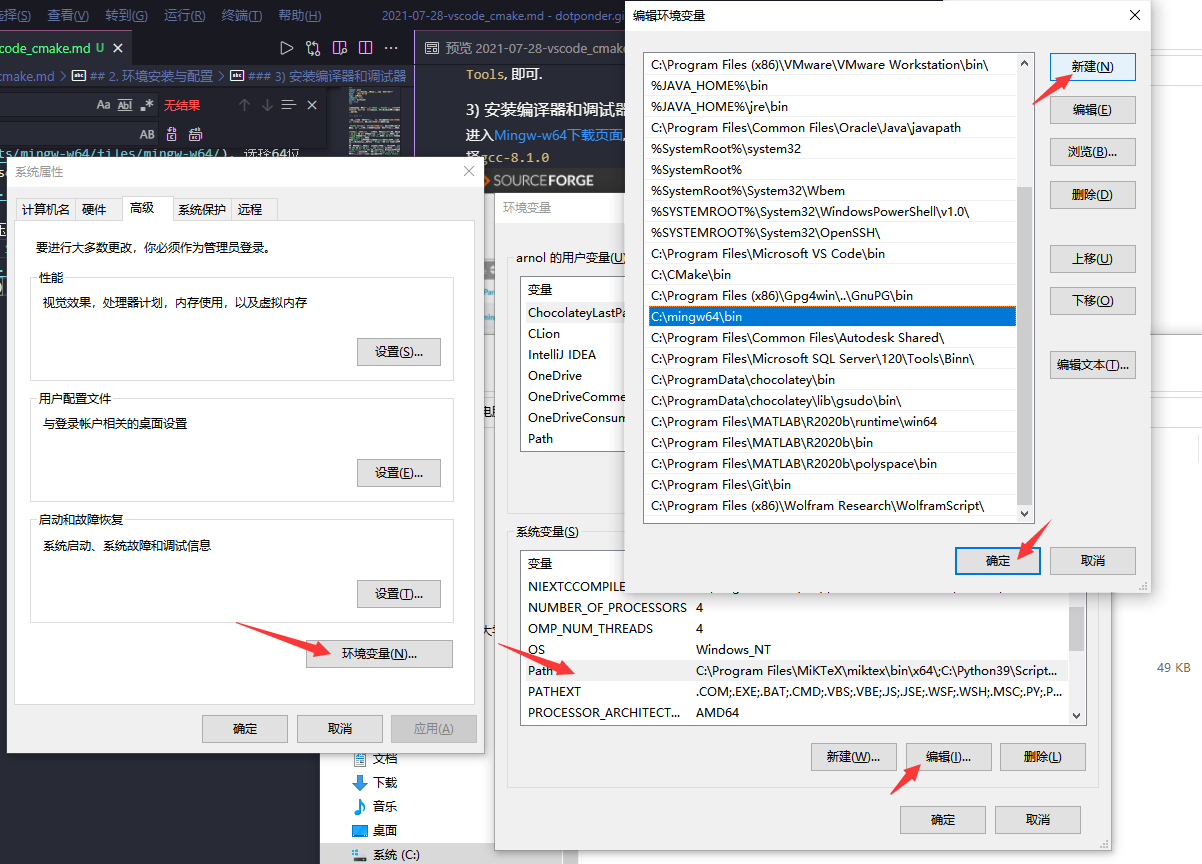
Task: Click the Run play icon in editor toolbar
Action: click(x=287, y=48)
